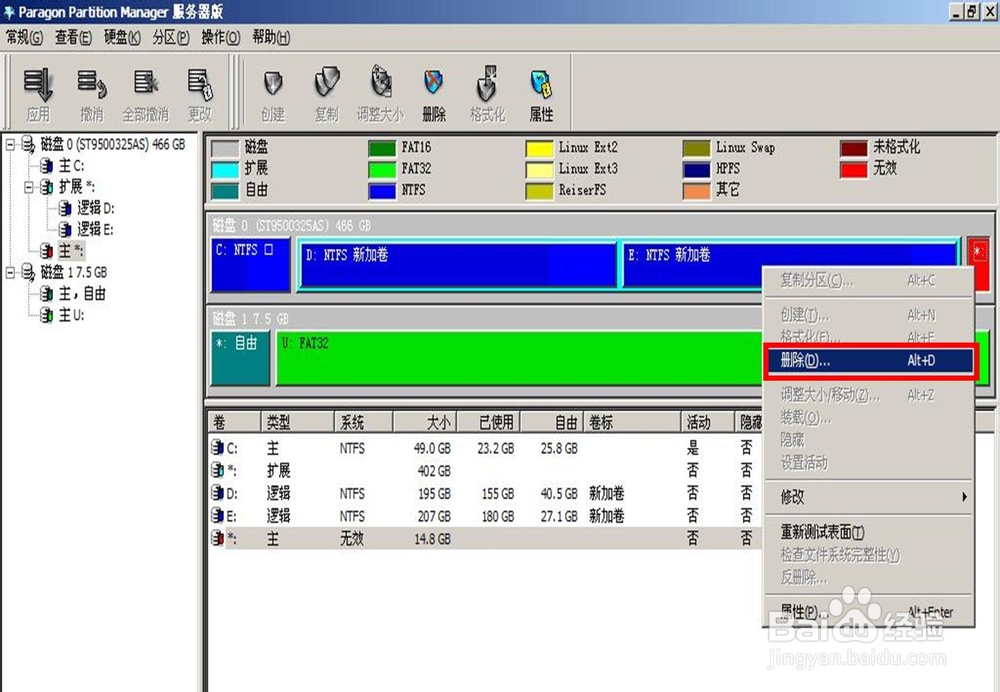Click the Change (更改) toolbar icon
This screenshot has width=1000, height=692.
[x=200, y=93]
